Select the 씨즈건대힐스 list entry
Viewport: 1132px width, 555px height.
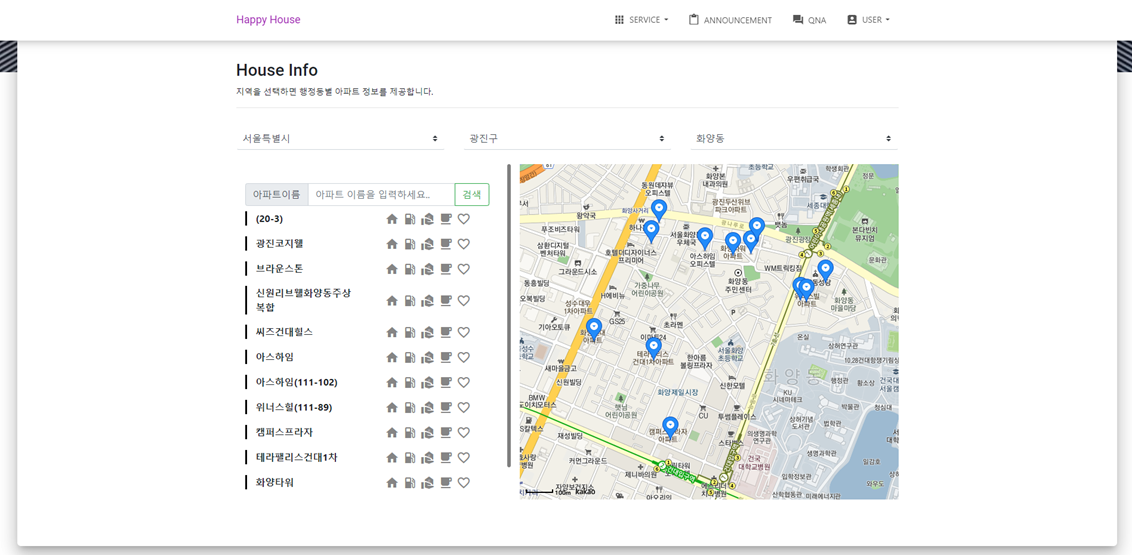(284, 332)
